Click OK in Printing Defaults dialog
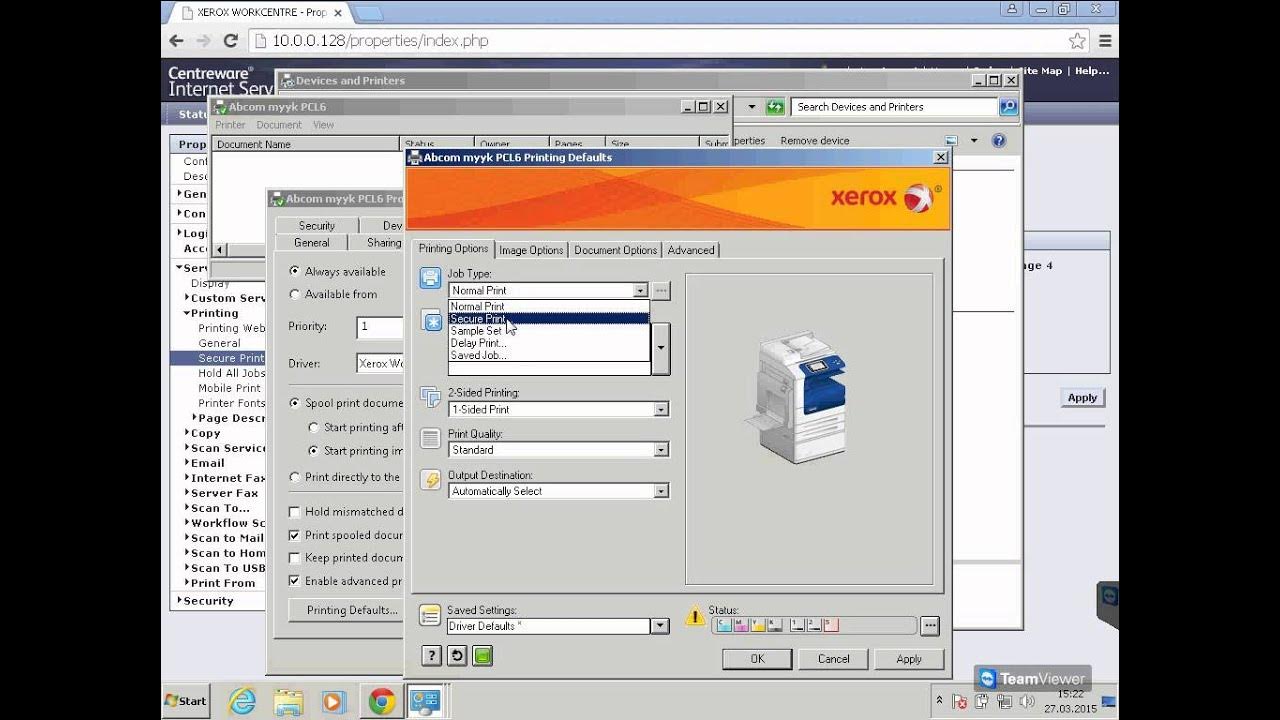The height and width of the screenshot is (720, 1280). click(757, 659)
